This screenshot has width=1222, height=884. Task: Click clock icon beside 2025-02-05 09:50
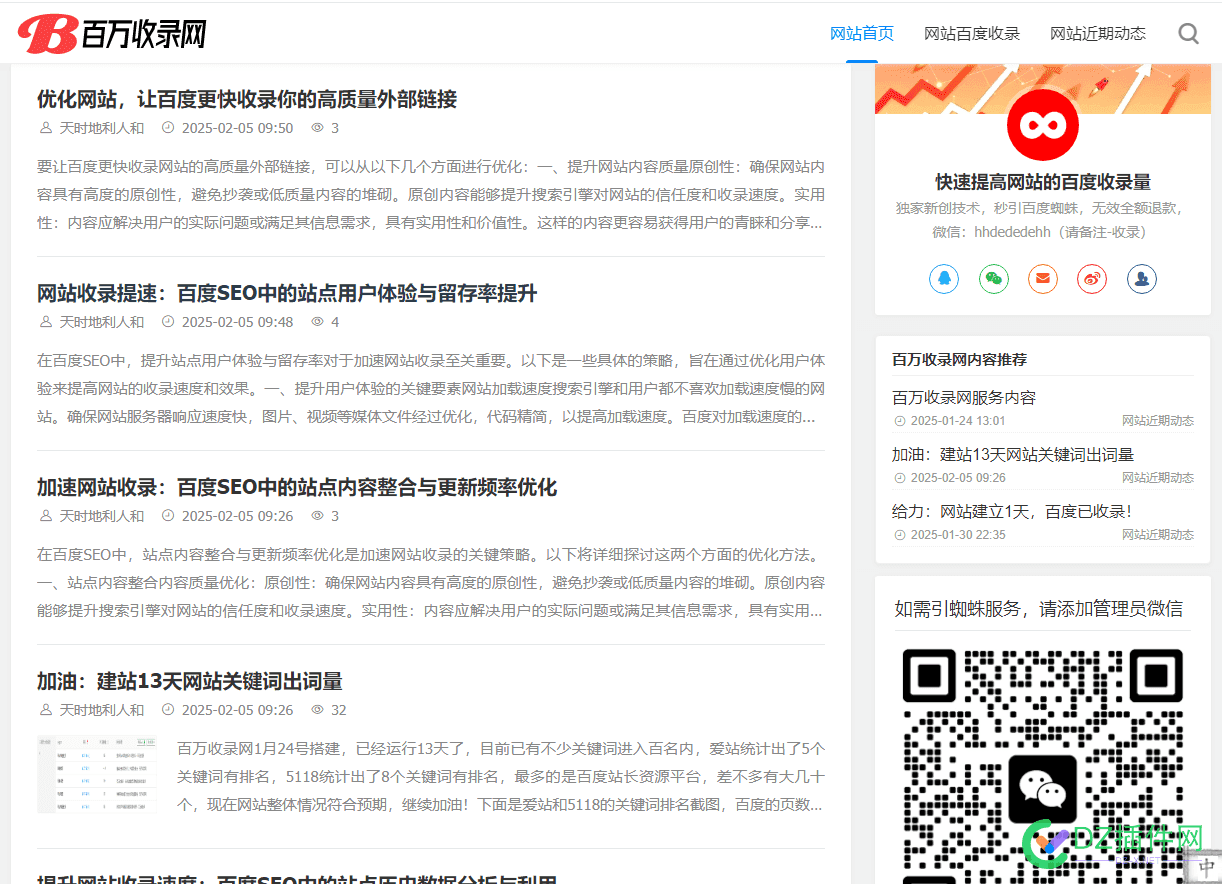[168, 128]
